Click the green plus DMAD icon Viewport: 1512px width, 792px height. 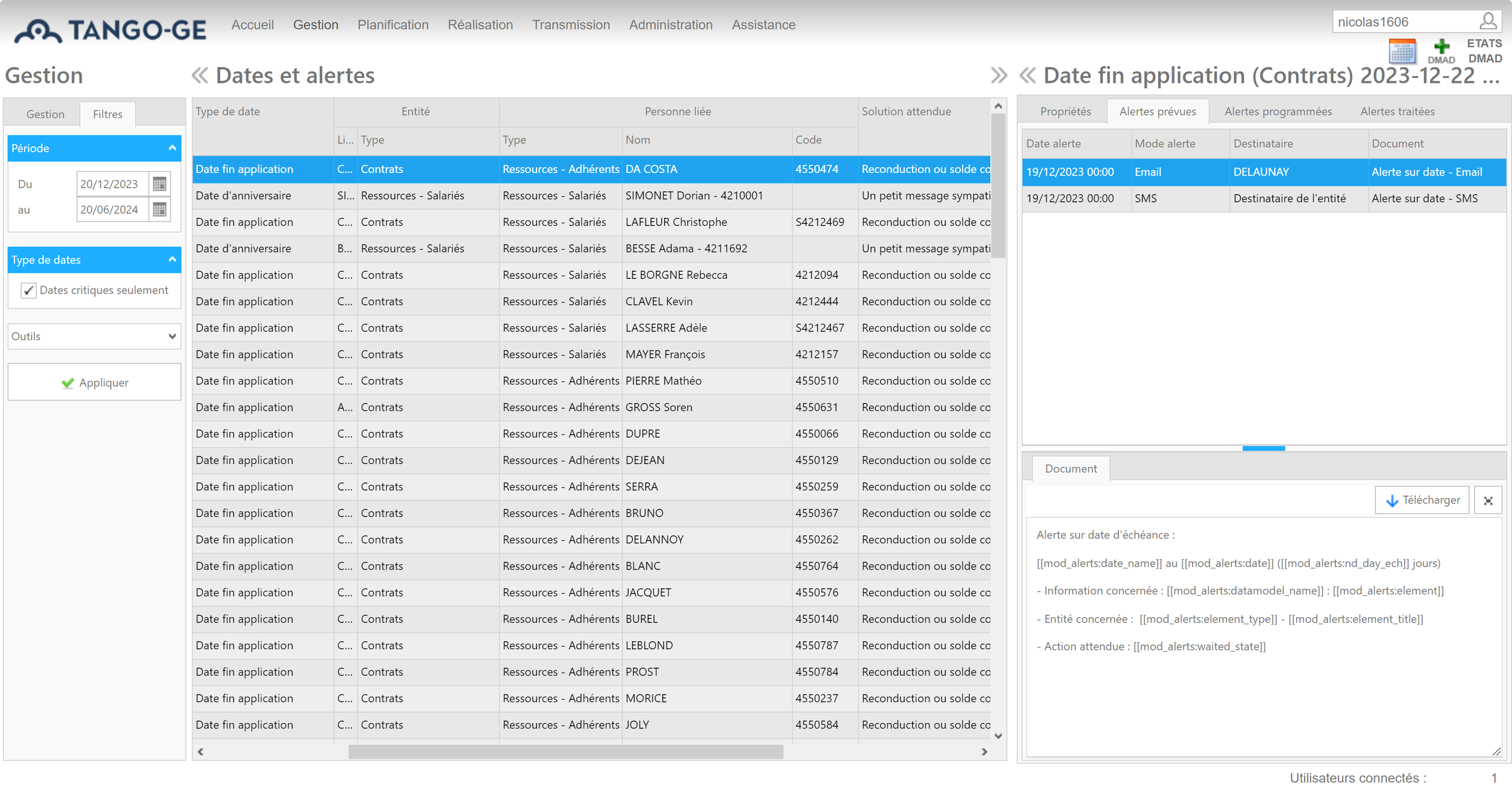click(1441, 51)
